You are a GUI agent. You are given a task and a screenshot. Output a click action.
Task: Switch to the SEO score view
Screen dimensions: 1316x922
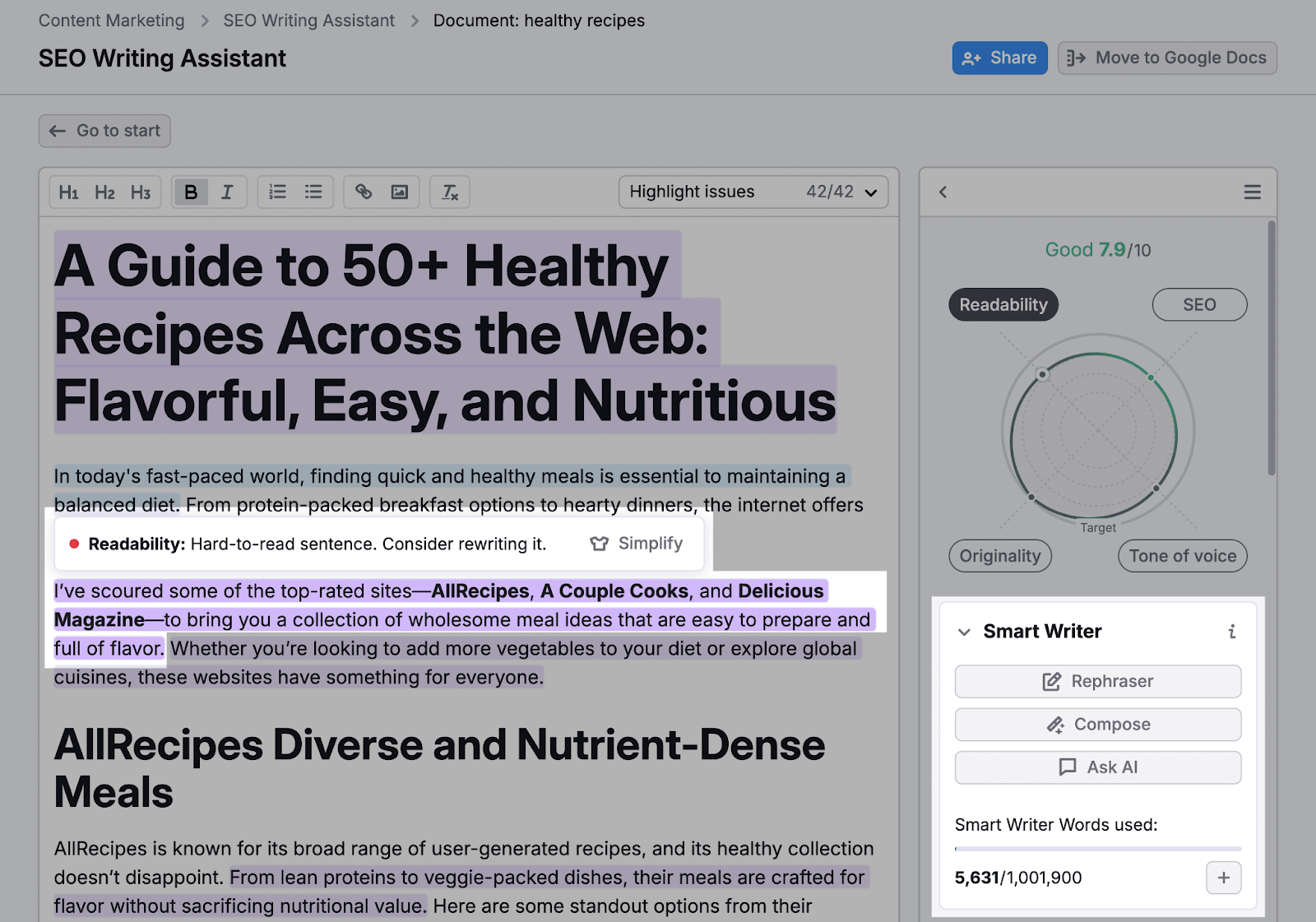click(1199, 304)
